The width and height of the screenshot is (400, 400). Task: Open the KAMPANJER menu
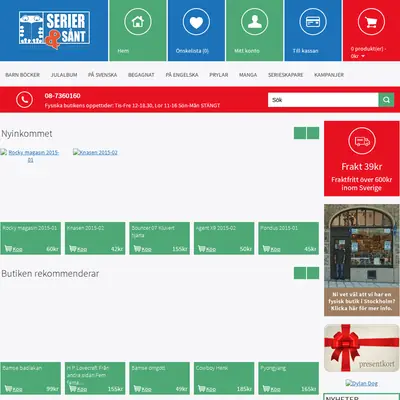(x=329, y=75)
